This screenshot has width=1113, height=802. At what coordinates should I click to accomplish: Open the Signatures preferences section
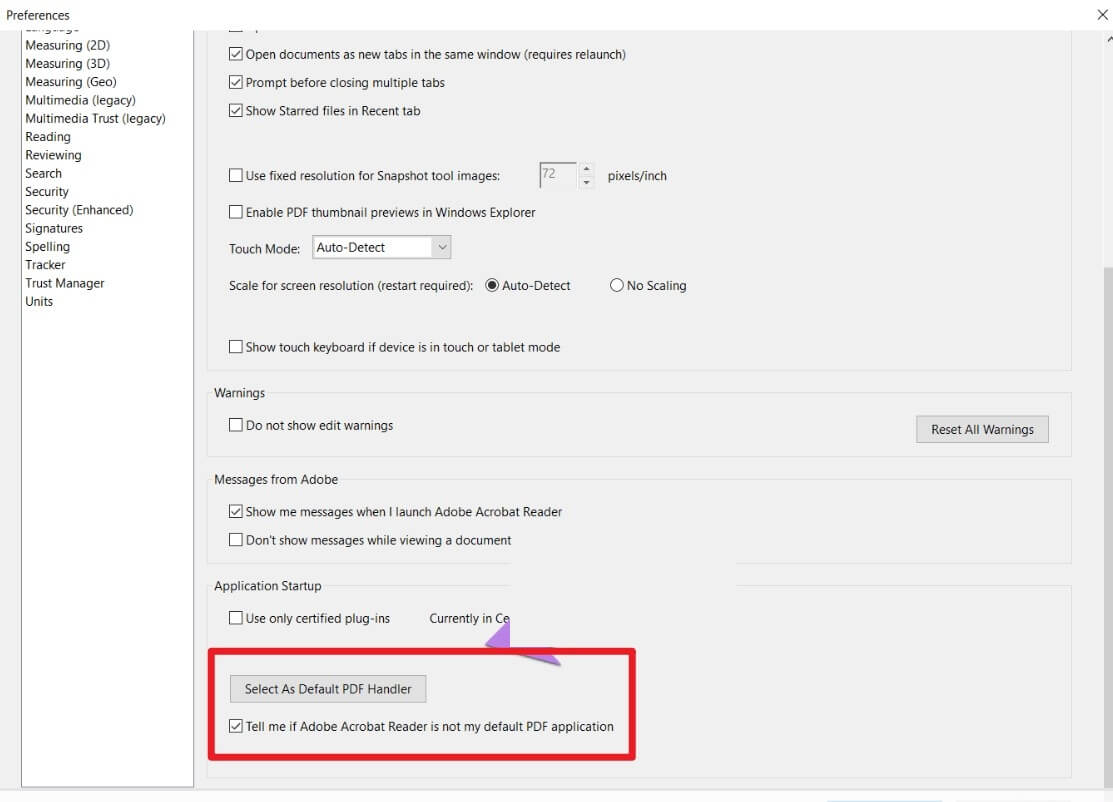pyautogui.click(x=53, y=228)
